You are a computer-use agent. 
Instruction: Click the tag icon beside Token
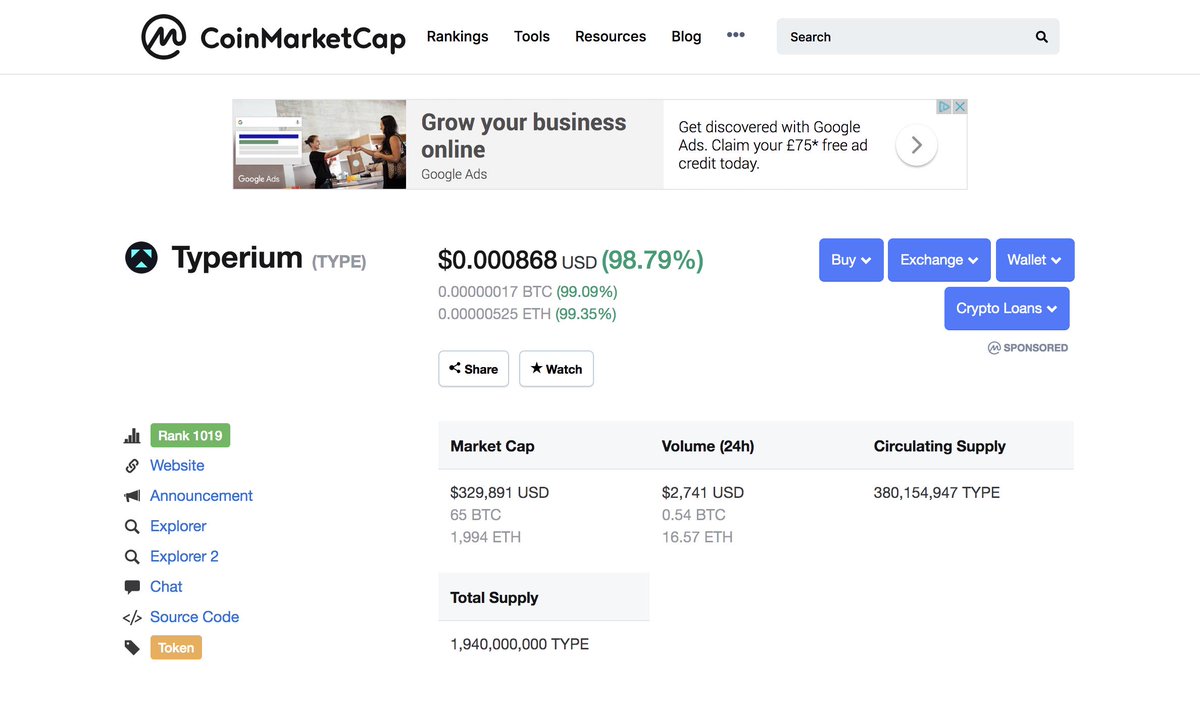132,648
